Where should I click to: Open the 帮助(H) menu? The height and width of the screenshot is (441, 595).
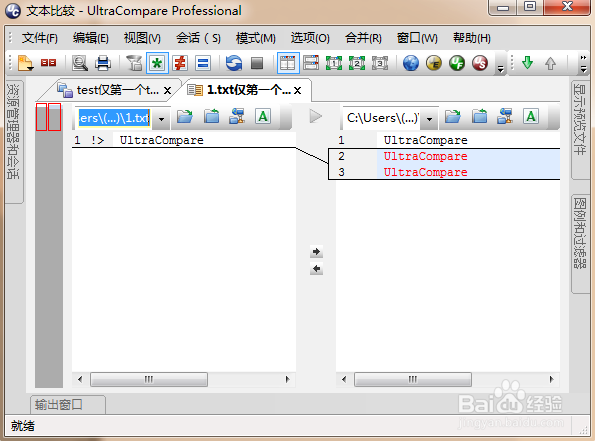click(472, 38)
